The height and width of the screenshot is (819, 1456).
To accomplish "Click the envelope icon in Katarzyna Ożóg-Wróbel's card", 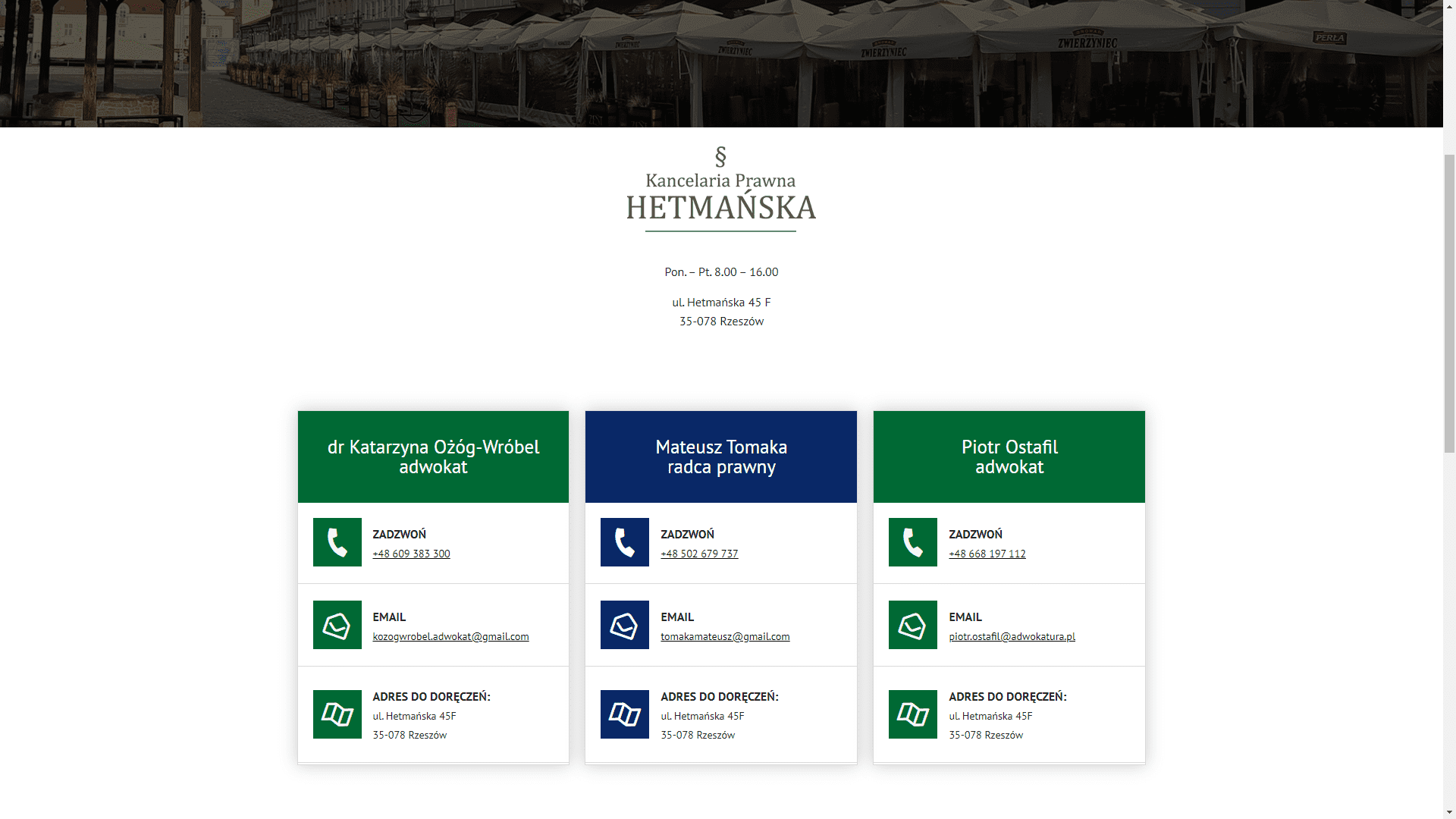I will pos(337,625).
